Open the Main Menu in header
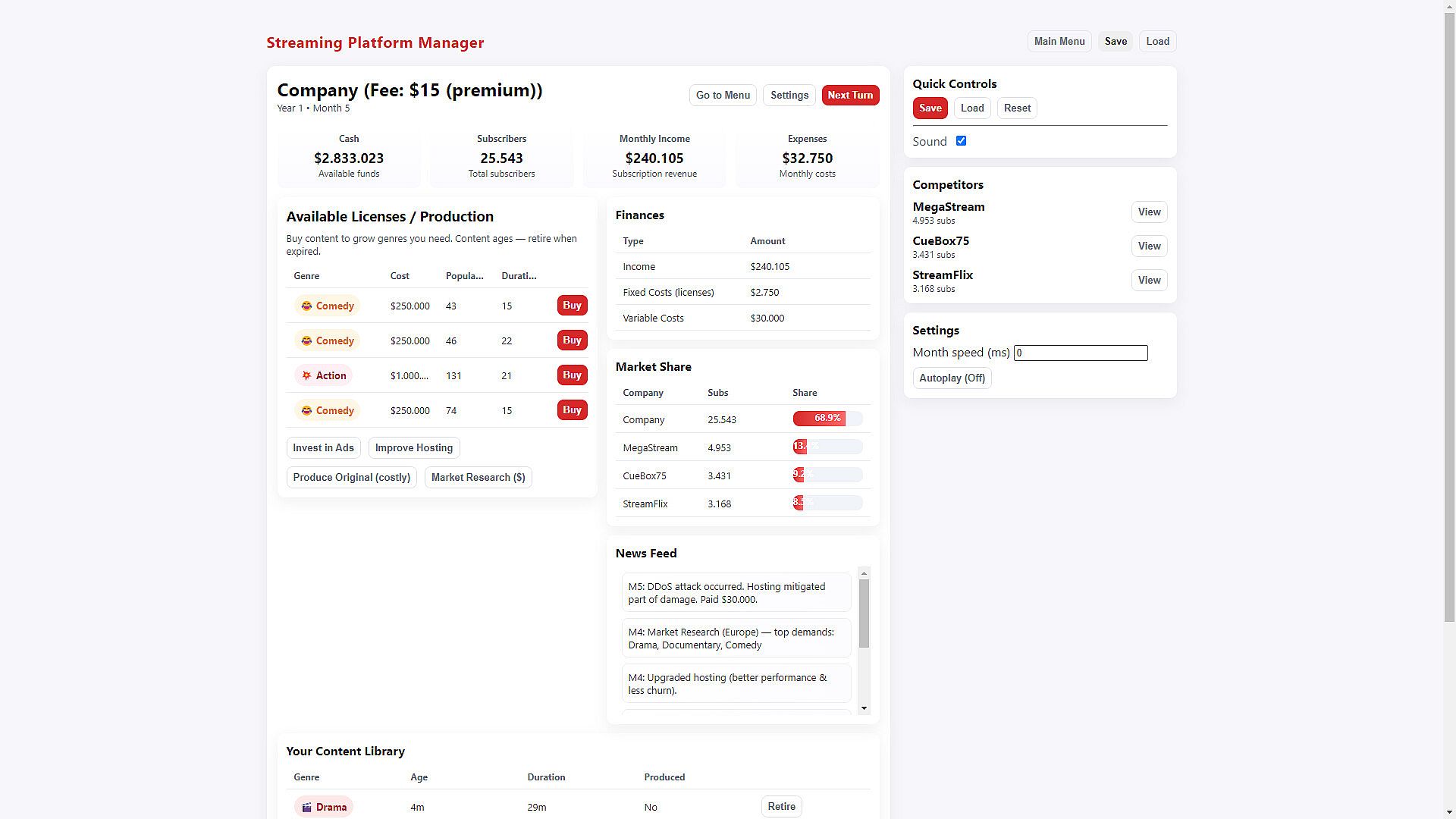This screenshot has width=1456, height=819. (1059, 42)
